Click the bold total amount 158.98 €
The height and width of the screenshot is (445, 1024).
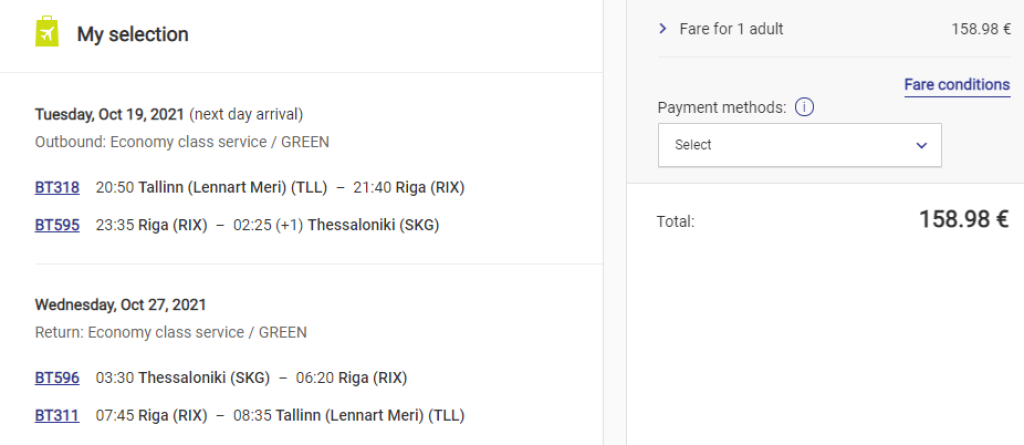tap(963, 220)
